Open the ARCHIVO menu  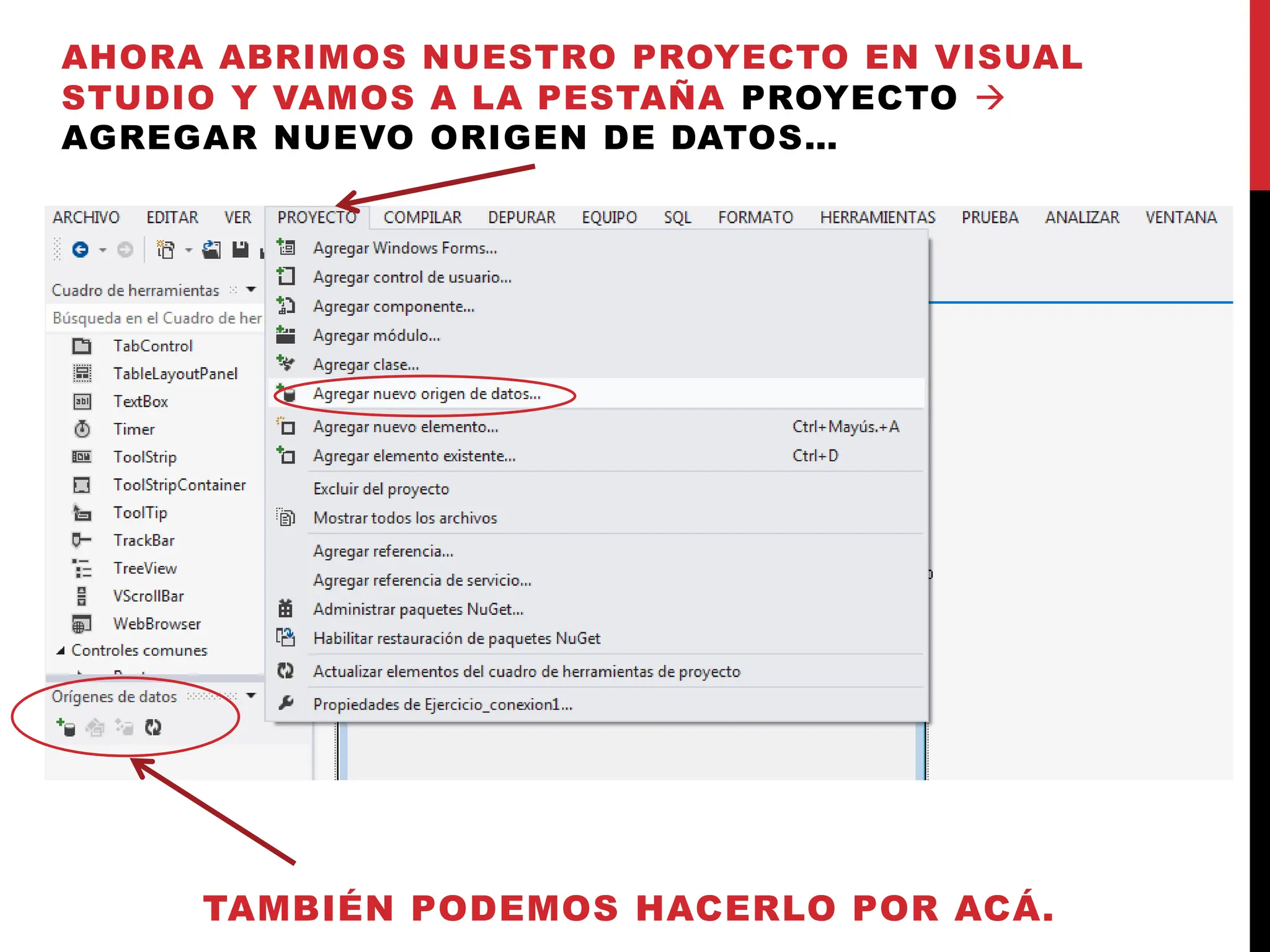tap(86, 218)
